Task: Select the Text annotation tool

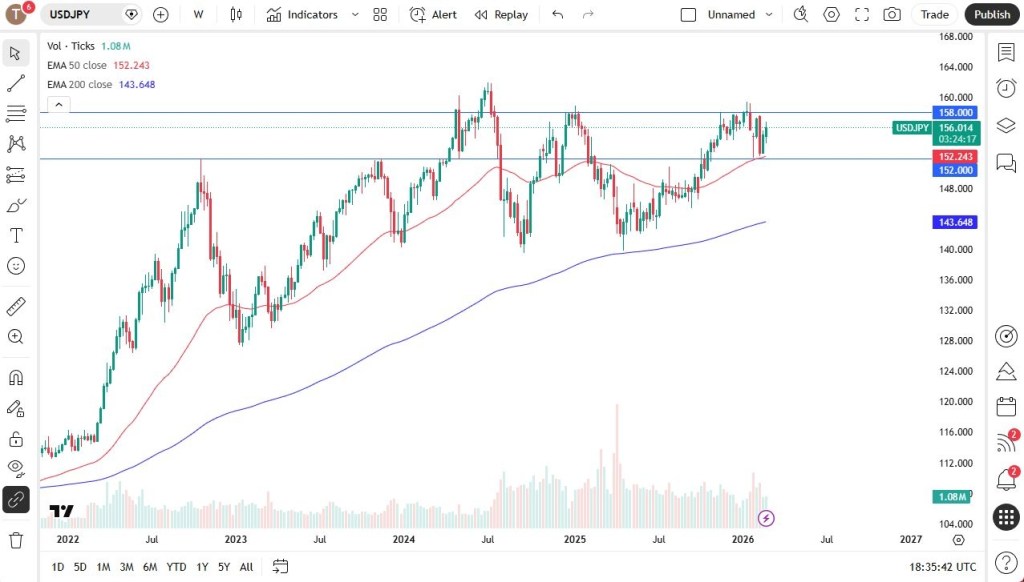Action: click(x=16, y=236)
